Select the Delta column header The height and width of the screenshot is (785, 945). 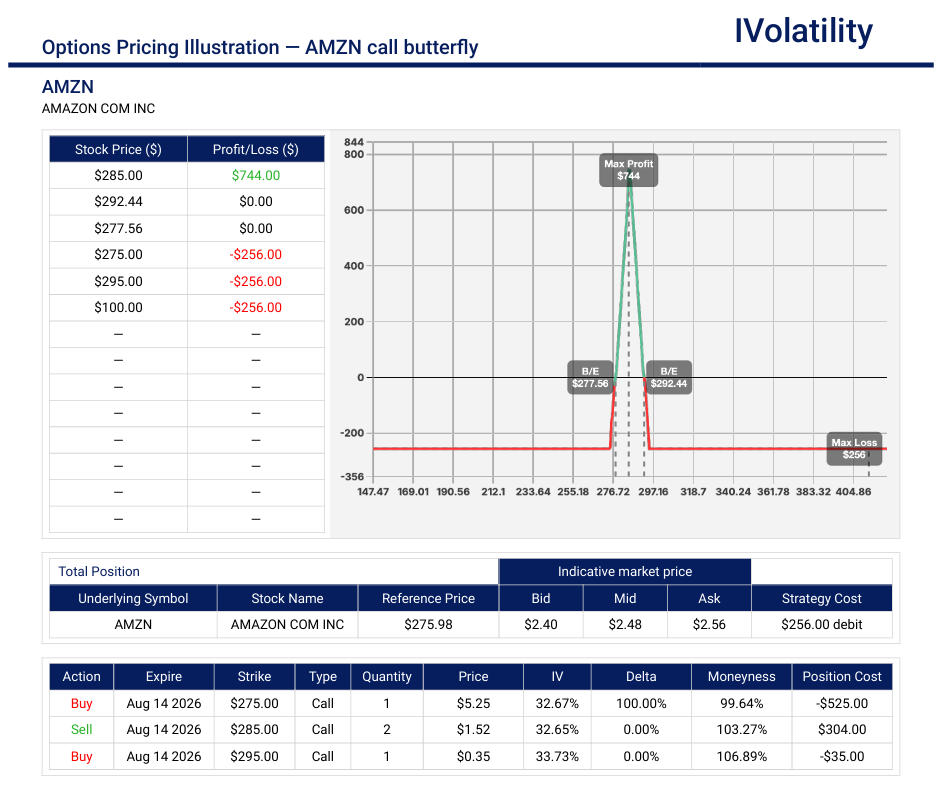[x=641, y=677]
